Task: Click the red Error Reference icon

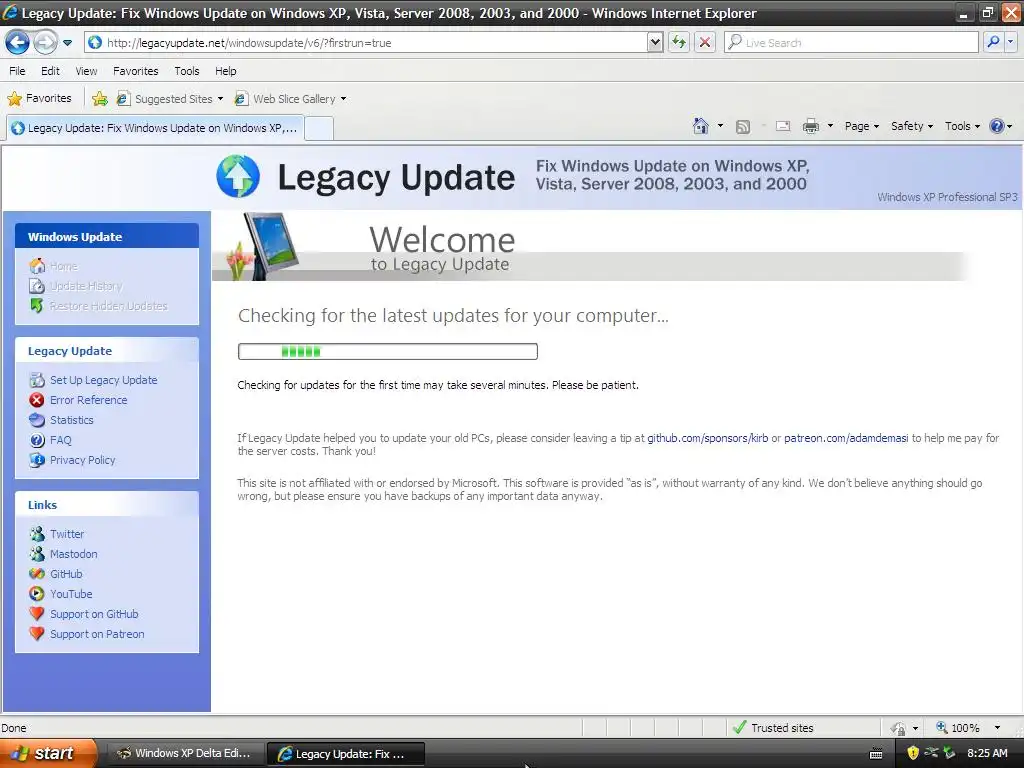Action: pyautogui.click(x=37, y=400)
